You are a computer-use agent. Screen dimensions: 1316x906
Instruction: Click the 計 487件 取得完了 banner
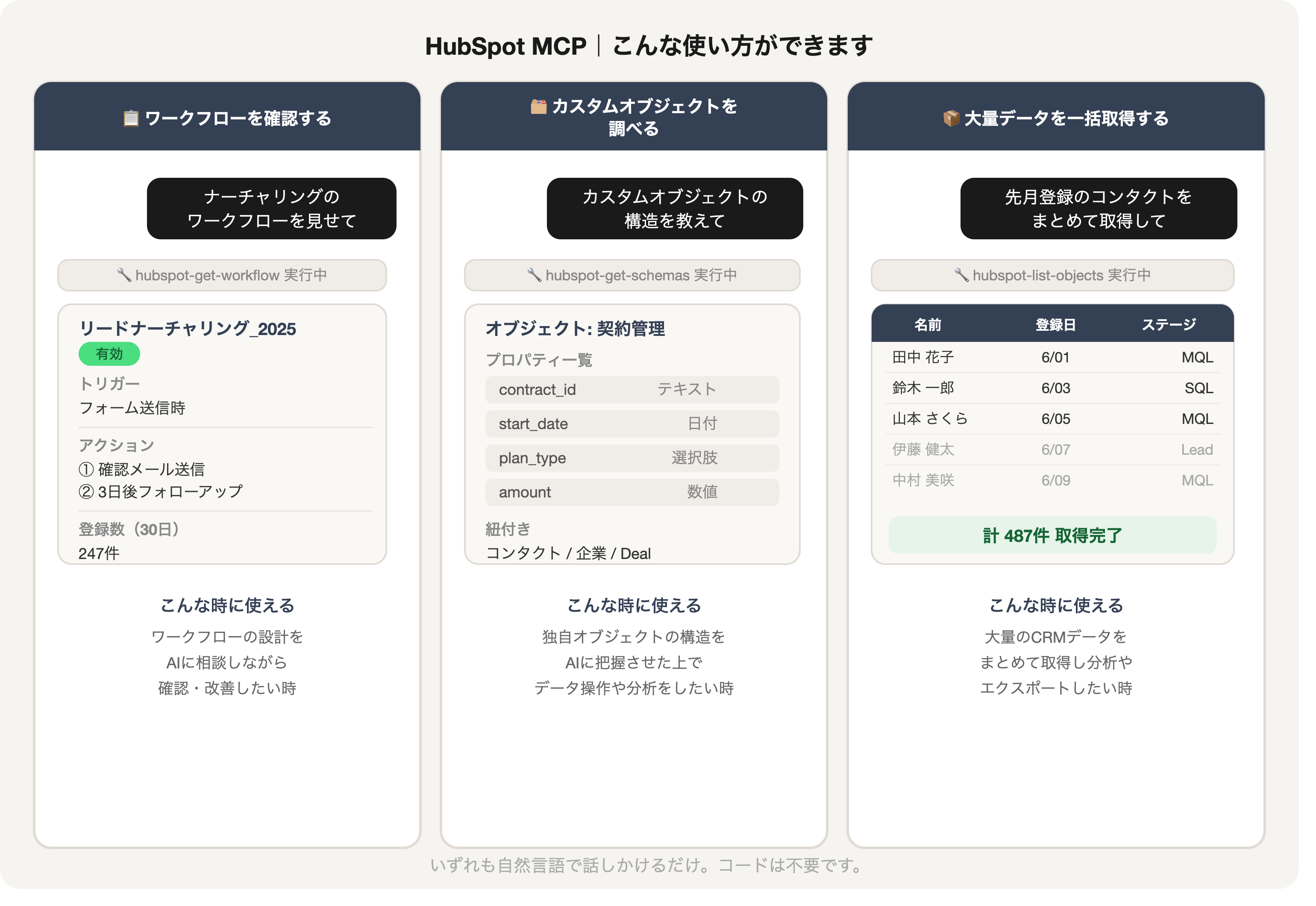(1052, 535)
